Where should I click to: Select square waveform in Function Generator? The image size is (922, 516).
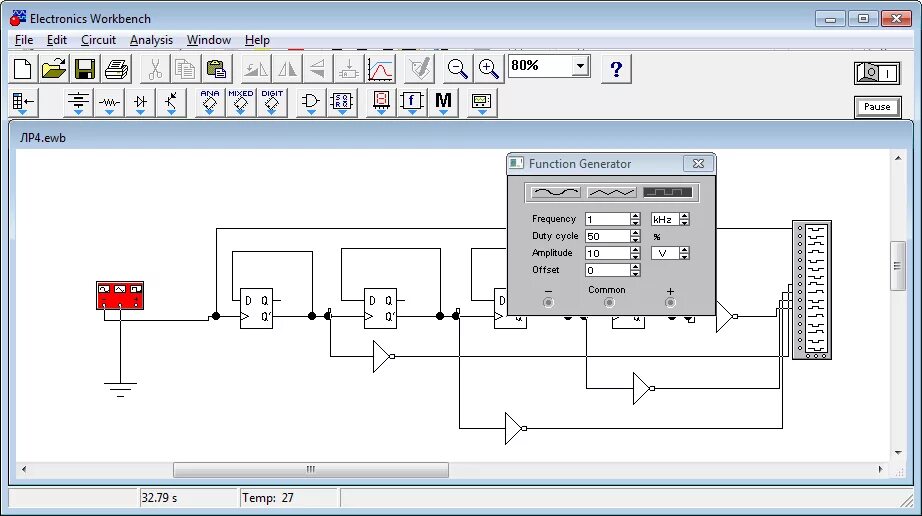(668, 192)
